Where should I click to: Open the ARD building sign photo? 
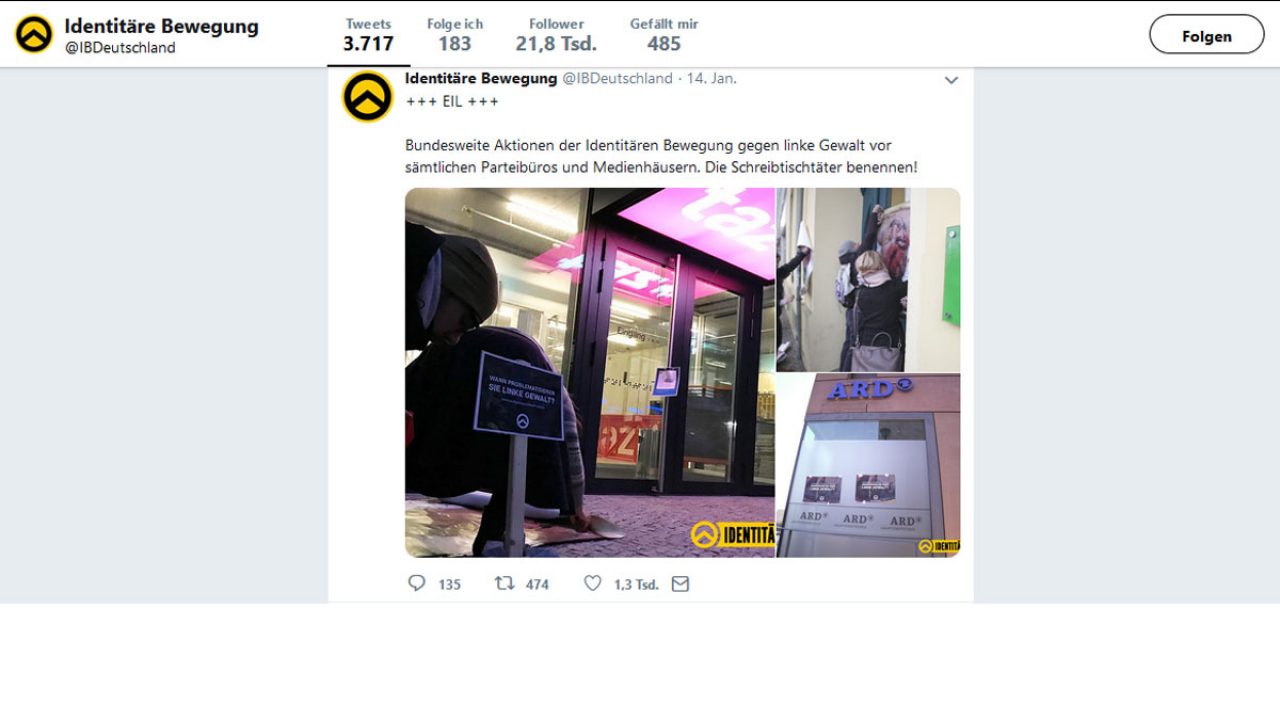click(868, 465)
